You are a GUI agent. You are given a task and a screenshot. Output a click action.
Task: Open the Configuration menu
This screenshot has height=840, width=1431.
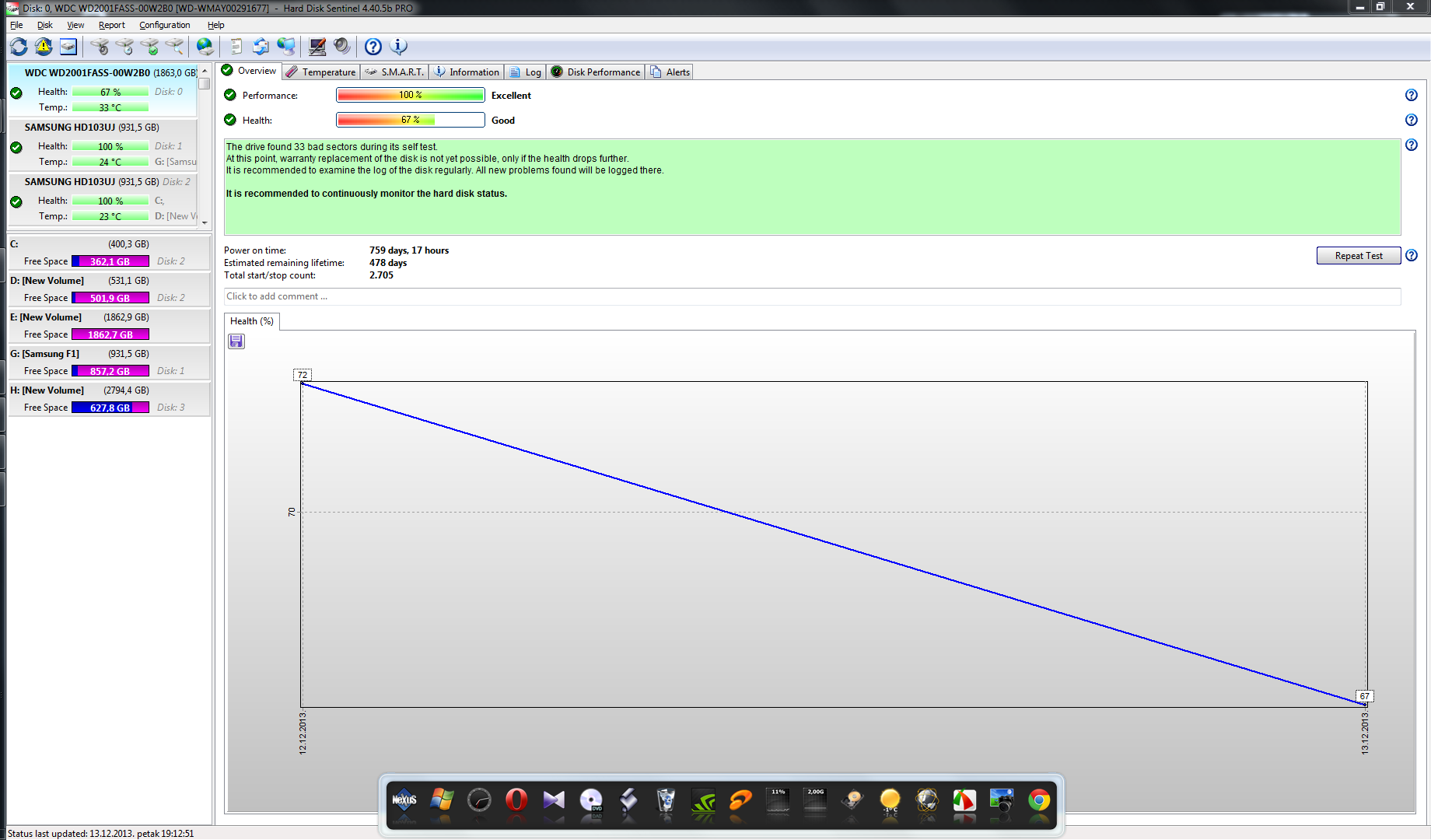coord(164,25)
